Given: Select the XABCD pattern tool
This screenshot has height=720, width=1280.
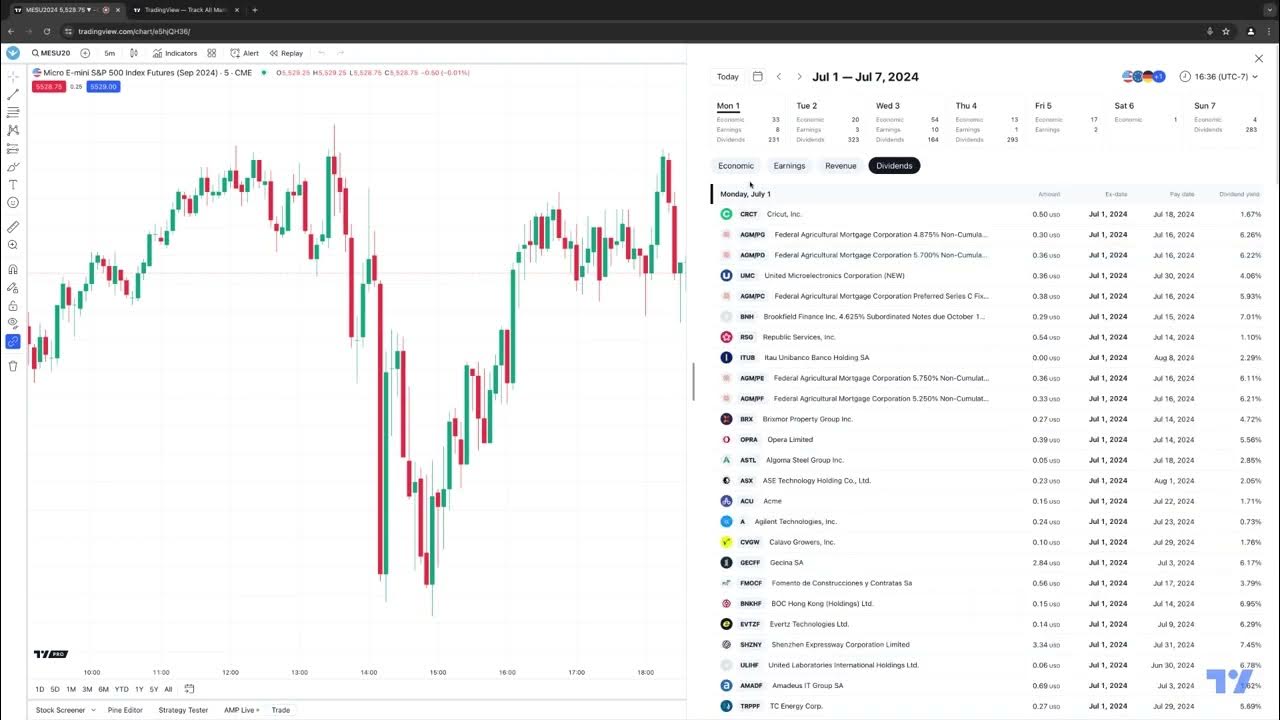Looking at the screenshot, I should 13,130.
